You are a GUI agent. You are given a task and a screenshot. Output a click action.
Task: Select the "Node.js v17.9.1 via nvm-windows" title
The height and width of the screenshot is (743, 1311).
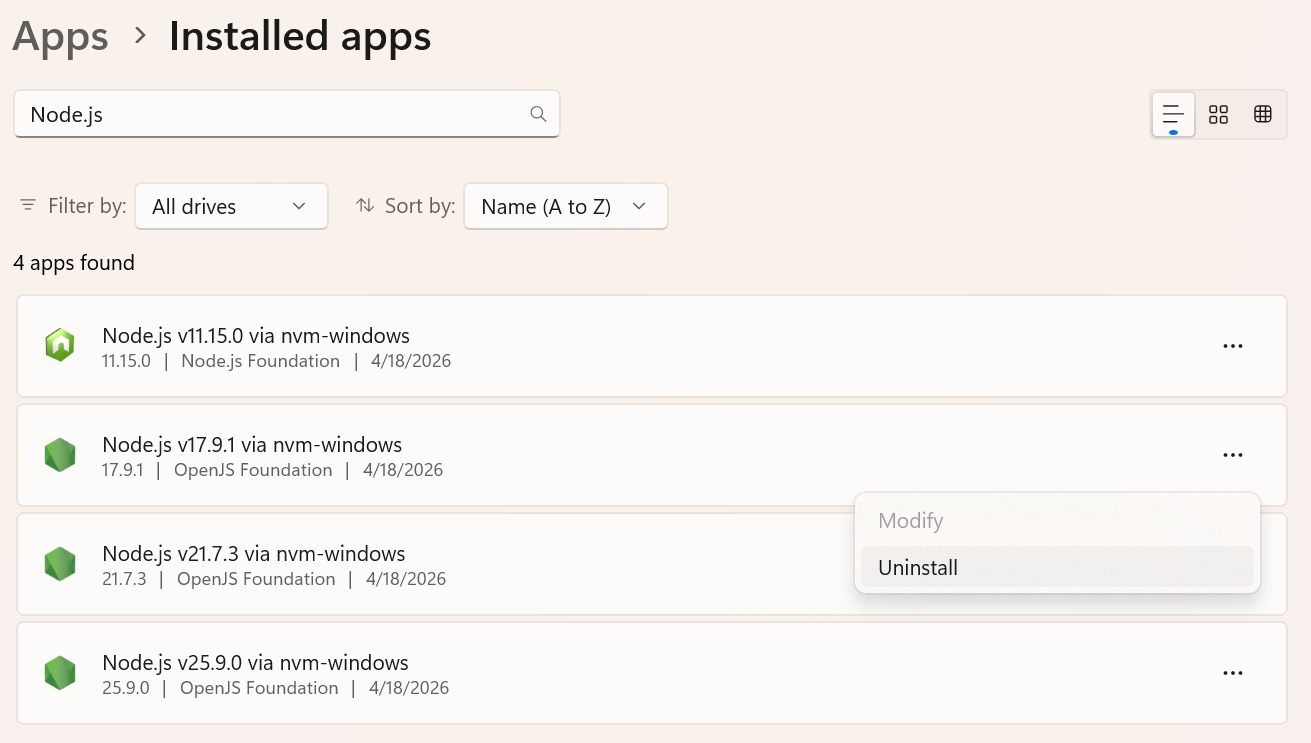tap(252, 444)
